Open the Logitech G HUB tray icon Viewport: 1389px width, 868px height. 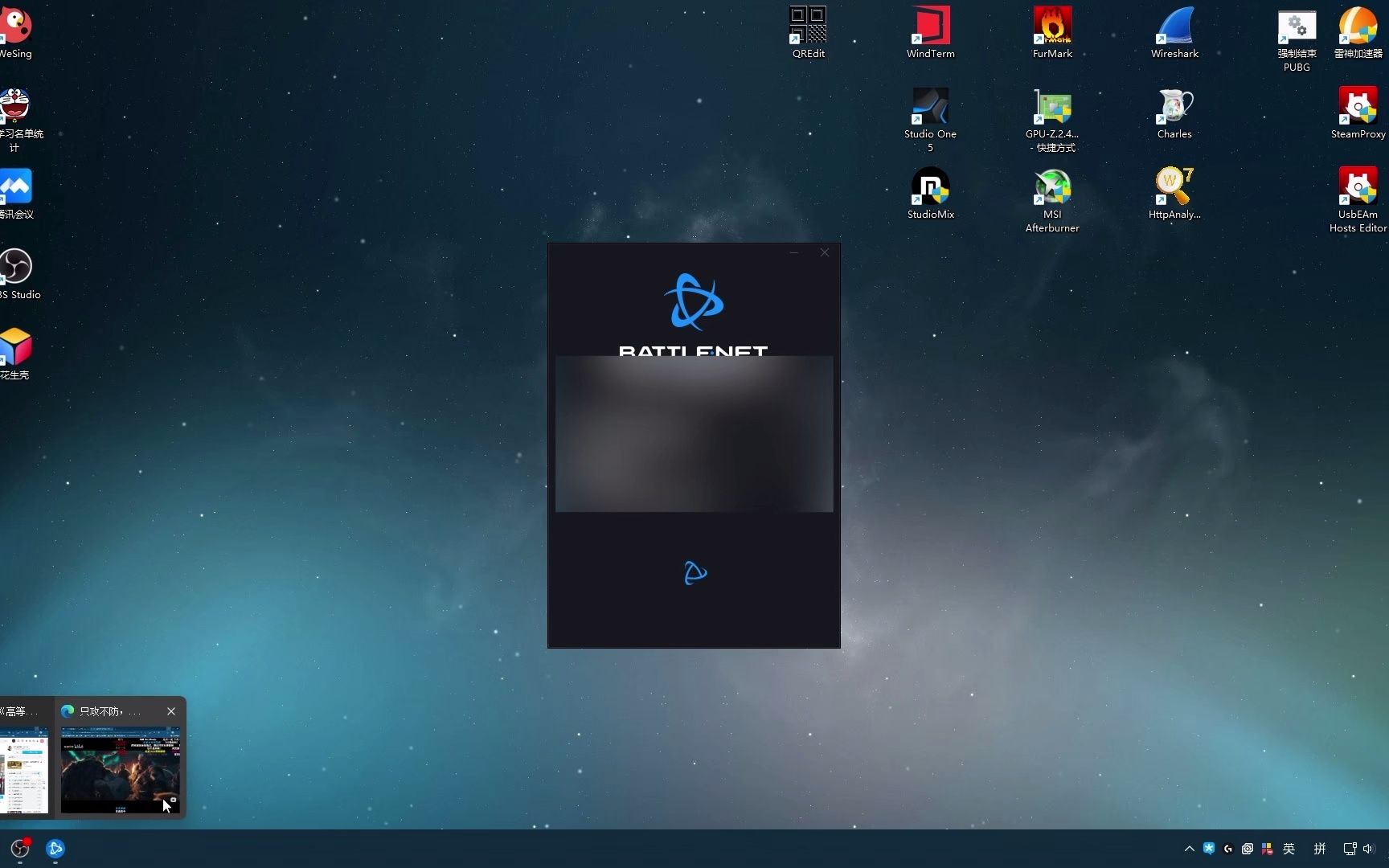pos(1228,849)
